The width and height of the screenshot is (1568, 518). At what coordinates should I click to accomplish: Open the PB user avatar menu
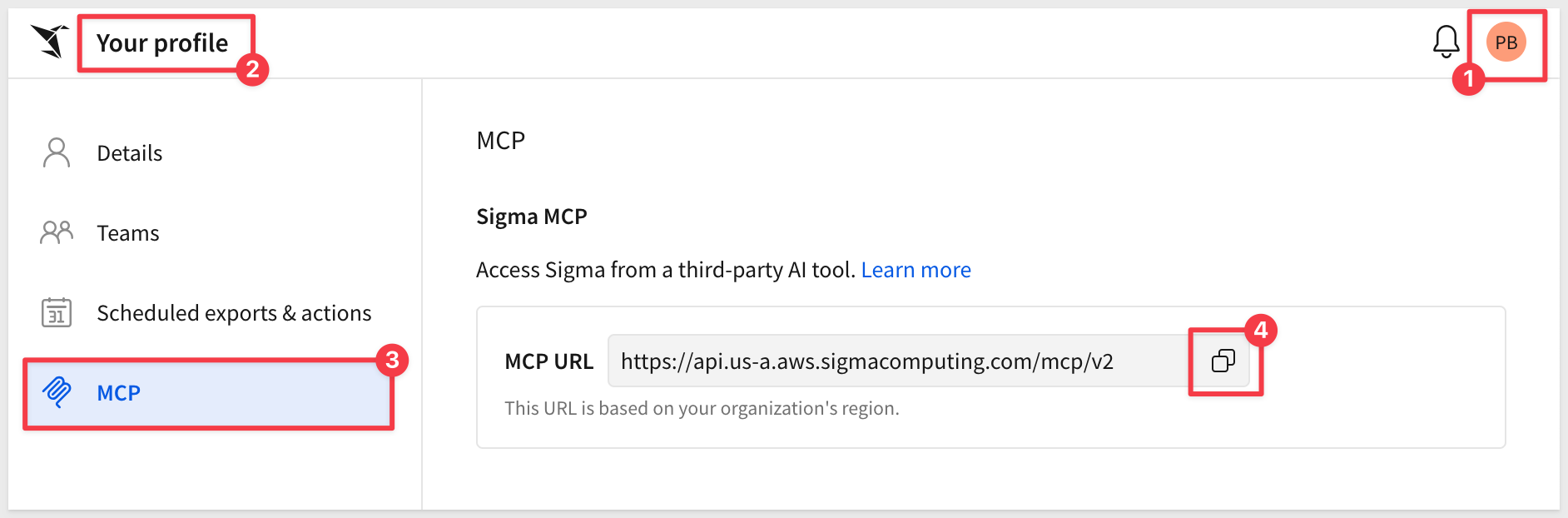[x=1506, y=42]
